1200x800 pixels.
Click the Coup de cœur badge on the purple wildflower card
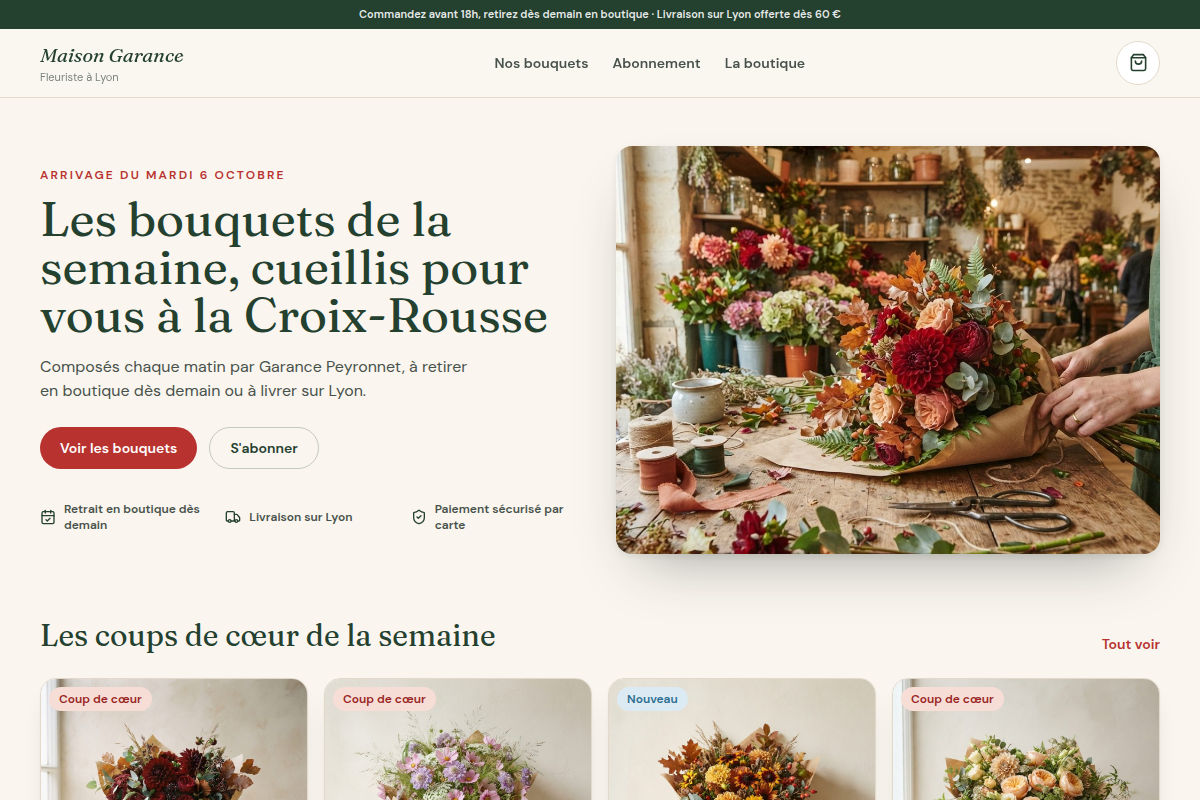coord(384,699)
